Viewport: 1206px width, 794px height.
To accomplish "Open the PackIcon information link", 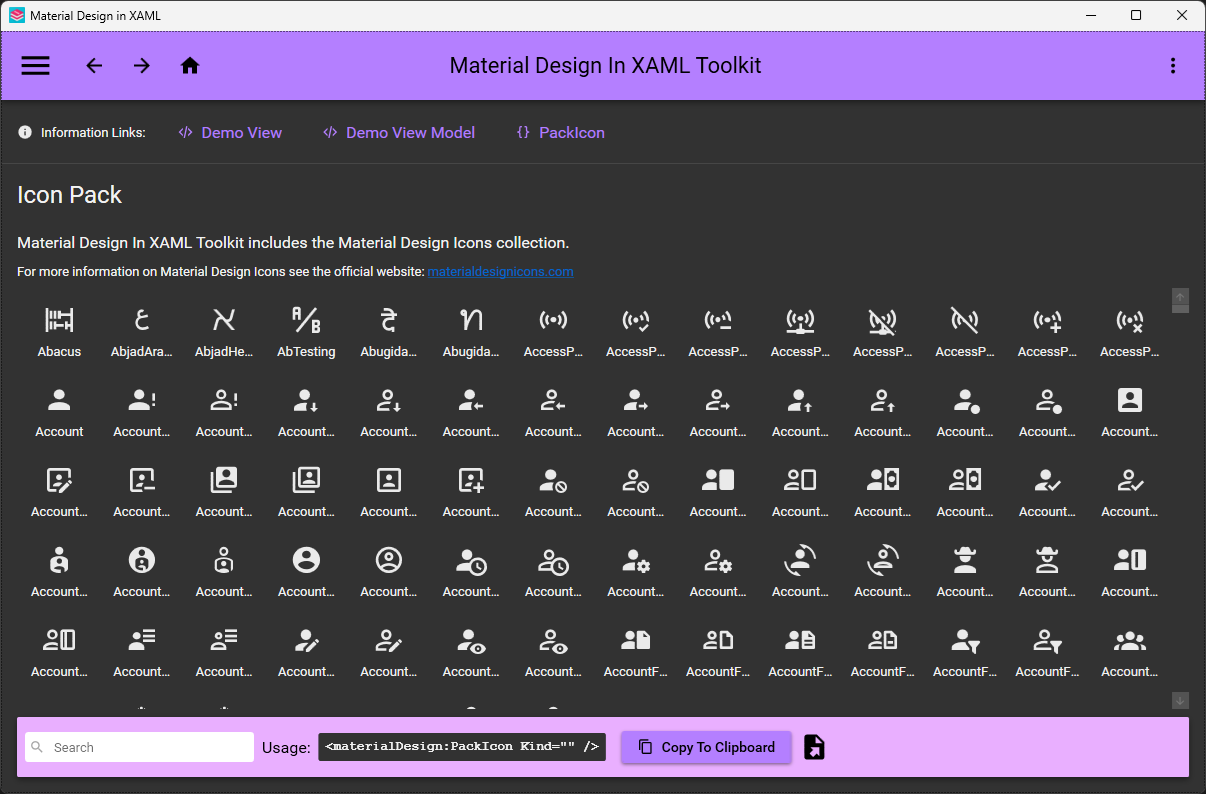I will click(x=560, y=132).
